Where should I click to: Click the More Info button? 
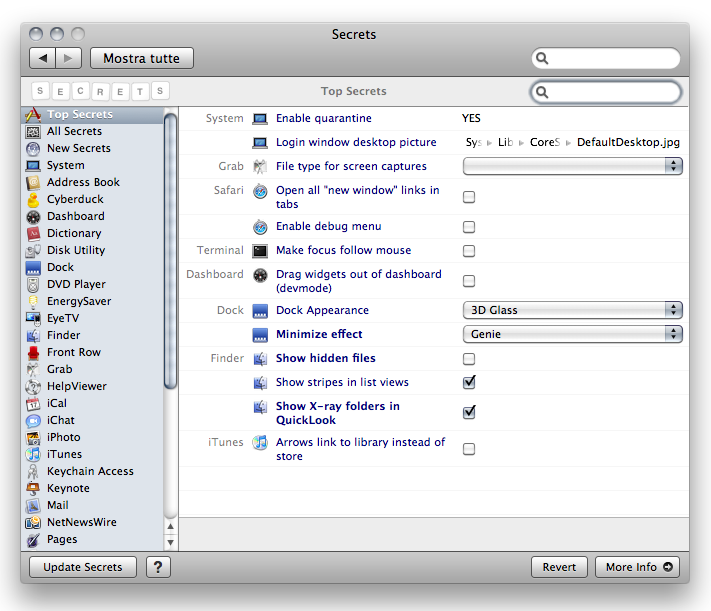637,567
